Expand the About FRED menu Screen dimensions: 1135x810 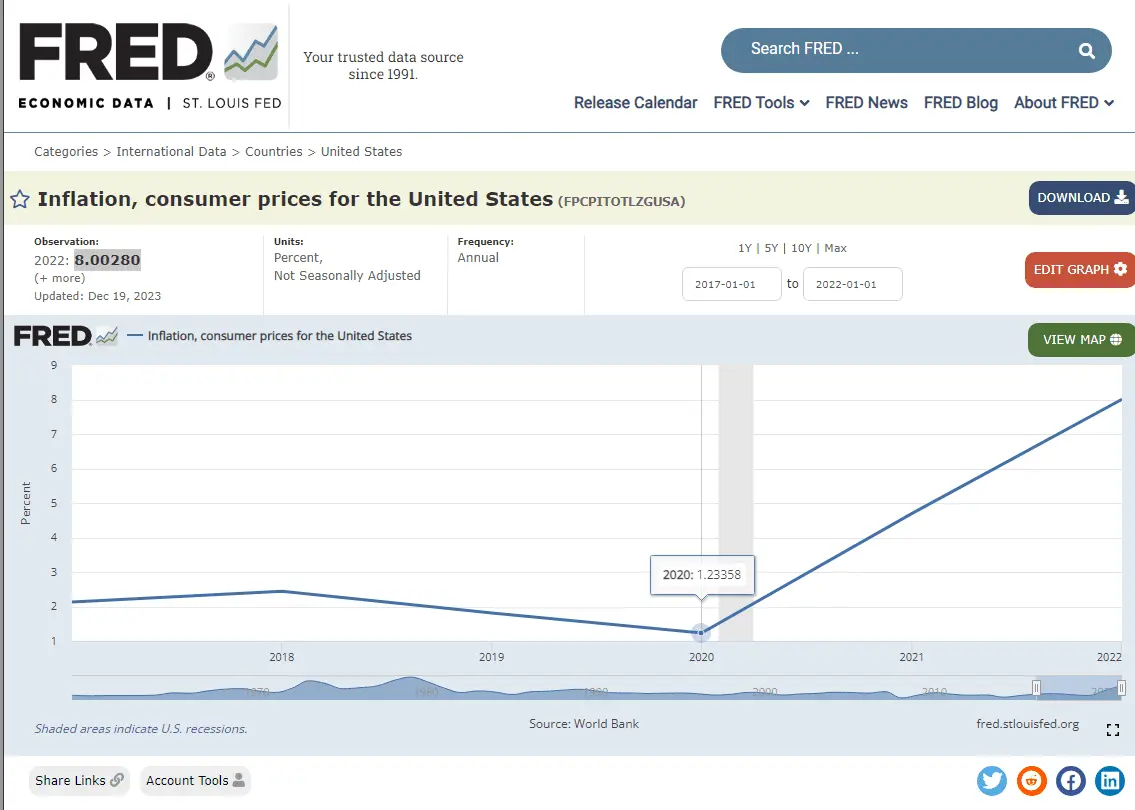point(1063,103)
